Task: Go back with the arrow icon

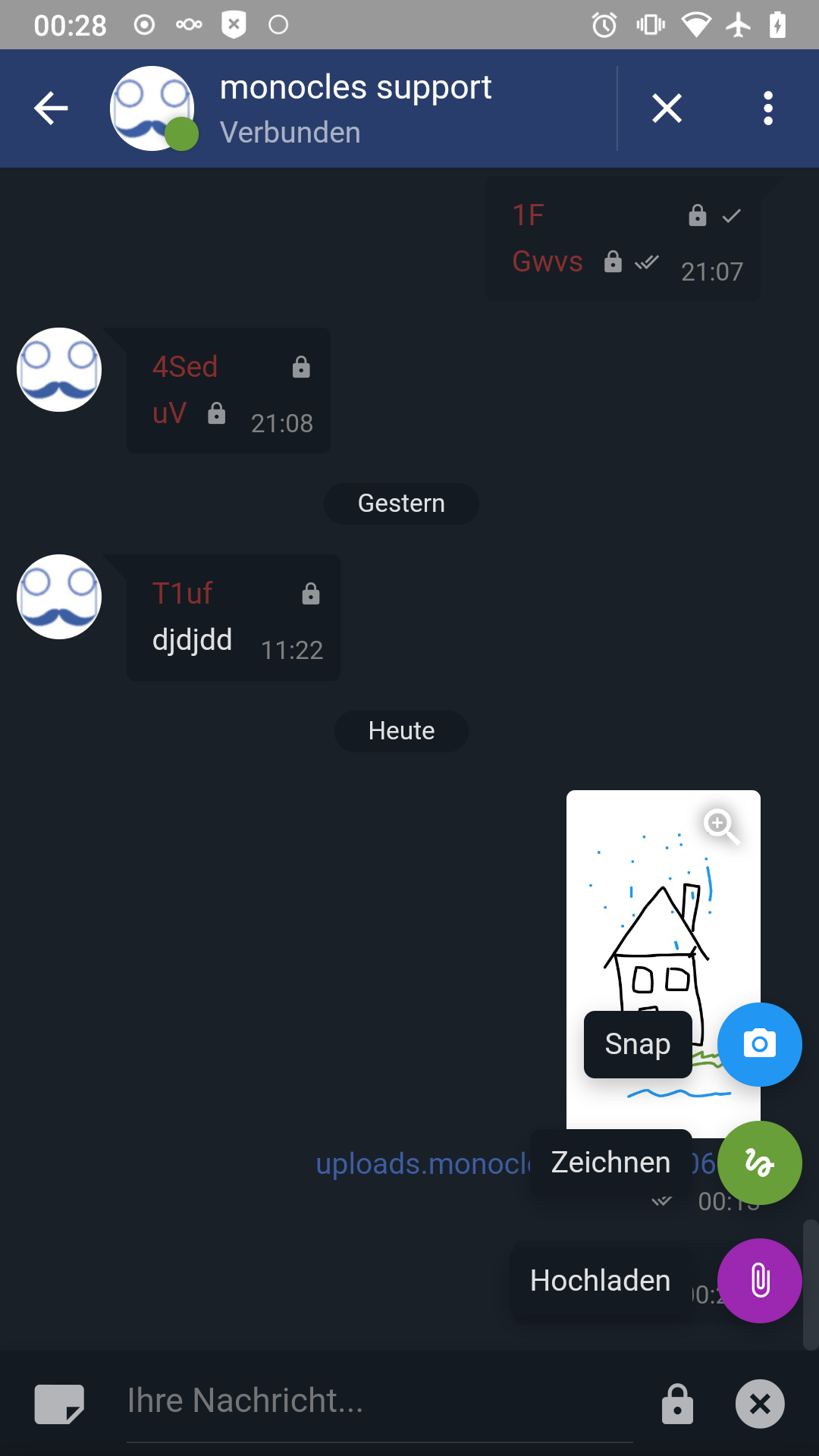Action: tap(52, 108)
